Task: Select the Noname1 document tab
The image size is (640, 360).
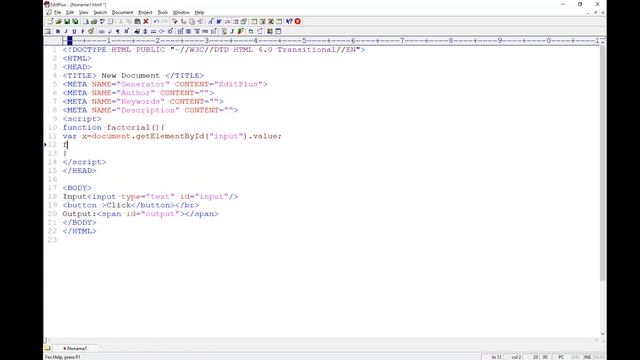Action: pos(75,348)
